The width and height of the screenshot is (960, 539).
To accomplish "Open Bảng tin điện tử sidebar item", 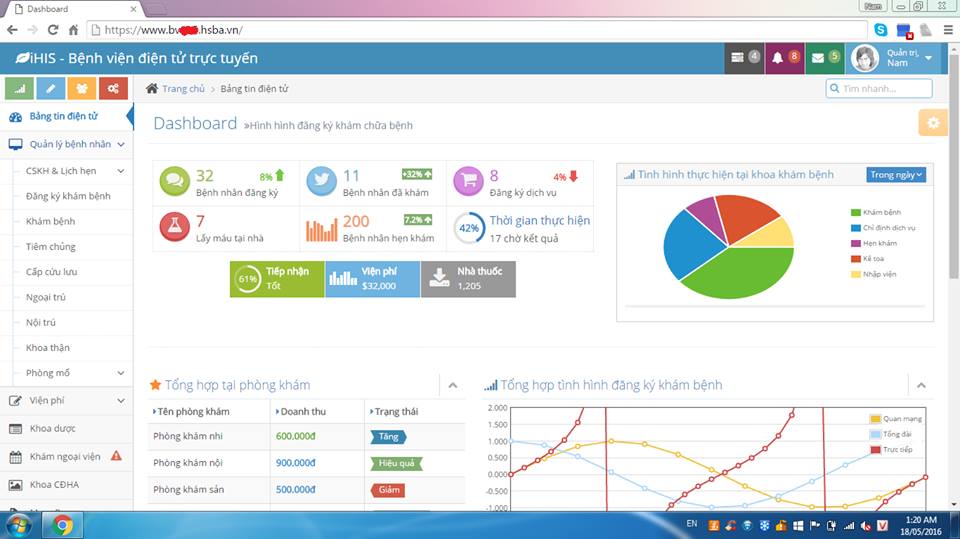I will point(66,116).
